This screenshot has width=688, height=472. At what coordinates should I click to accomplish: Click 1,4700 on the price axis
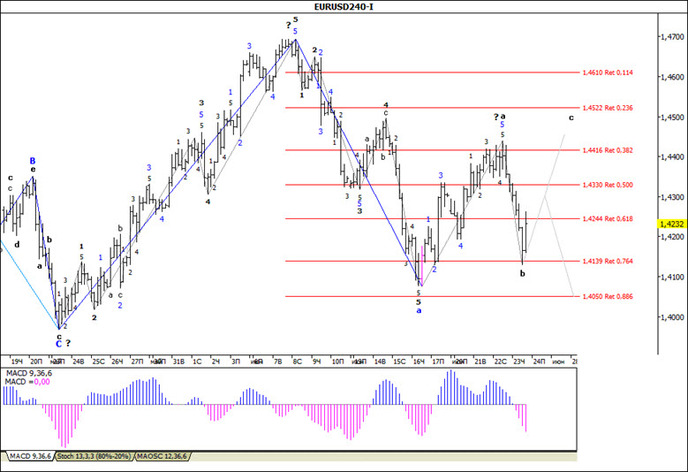tap(672, 36)
